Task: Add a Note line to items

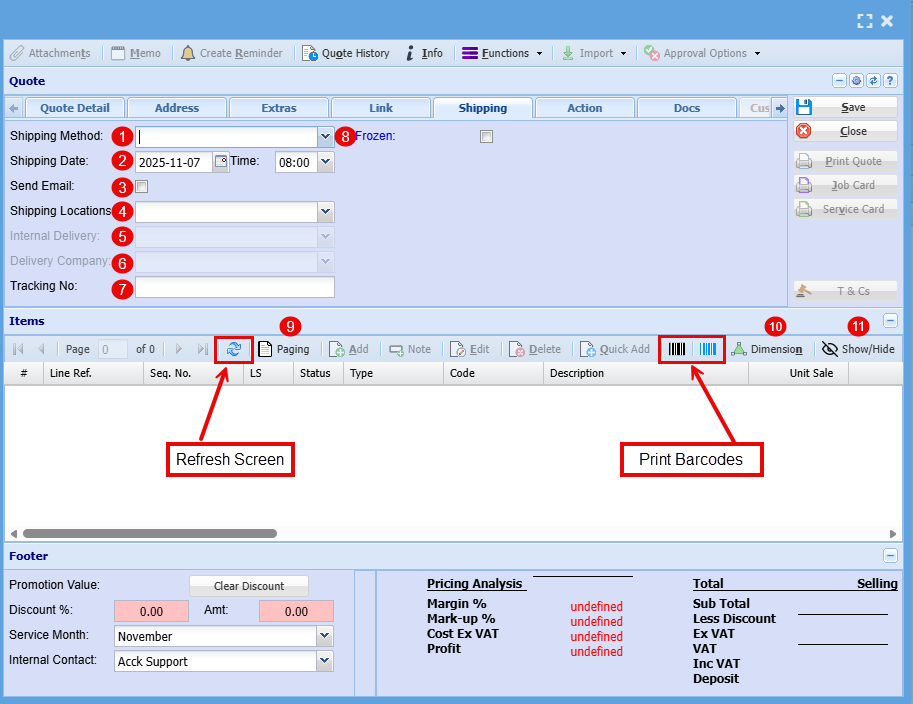Action: point(410,349)
